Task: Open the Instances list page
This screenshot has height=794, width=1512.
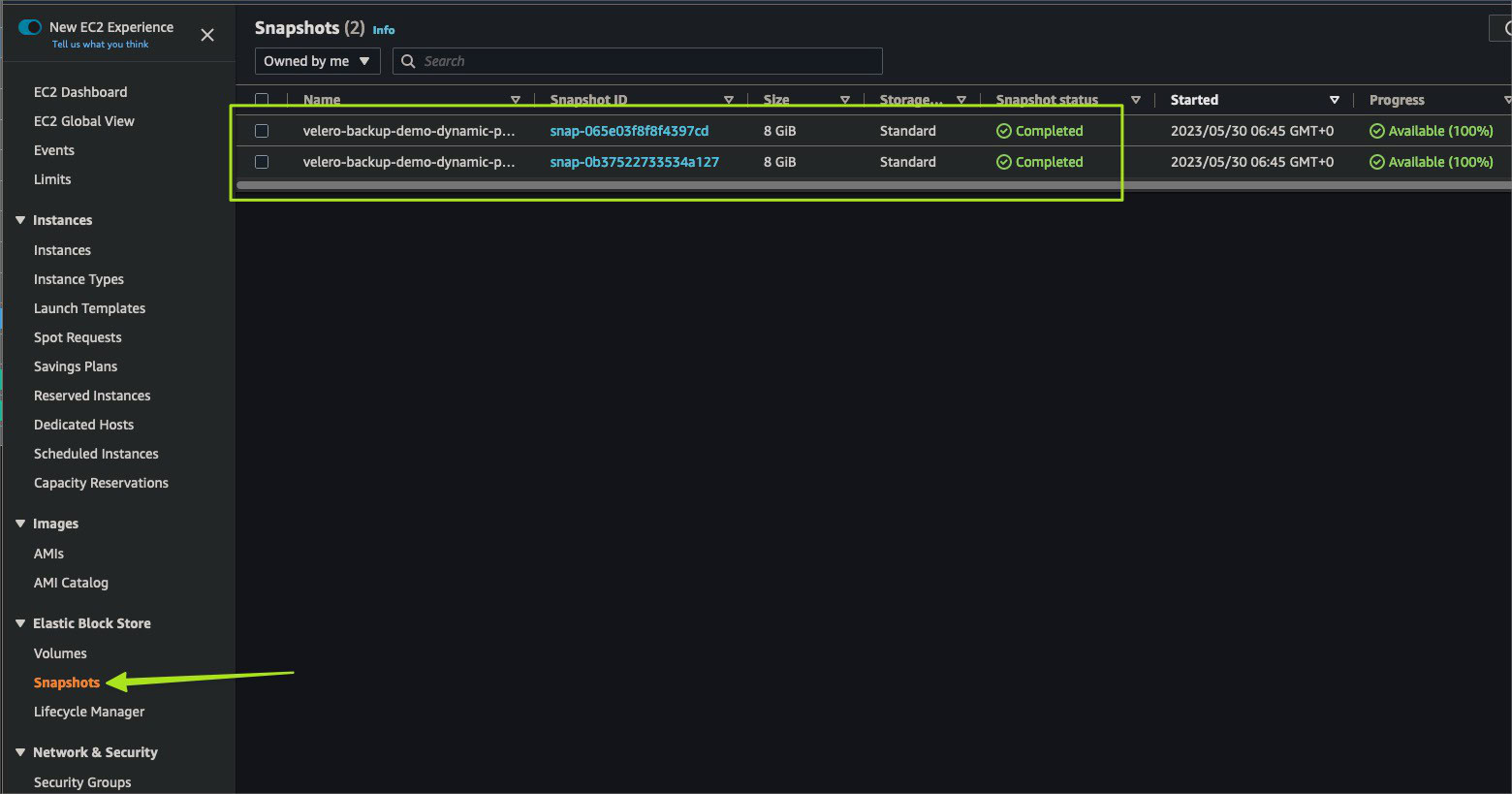Action: click(62, 250)
